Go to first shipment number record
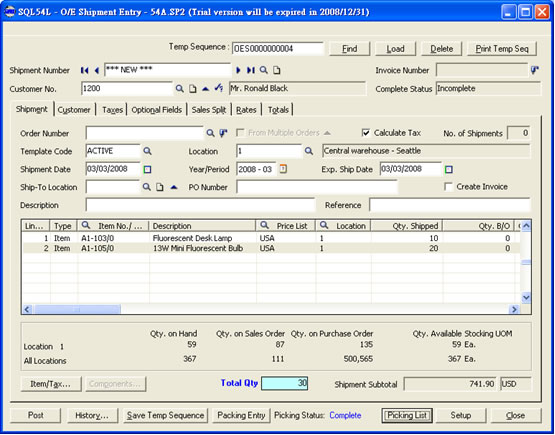This screenshot has height=435, width=555. click(84, 70)
